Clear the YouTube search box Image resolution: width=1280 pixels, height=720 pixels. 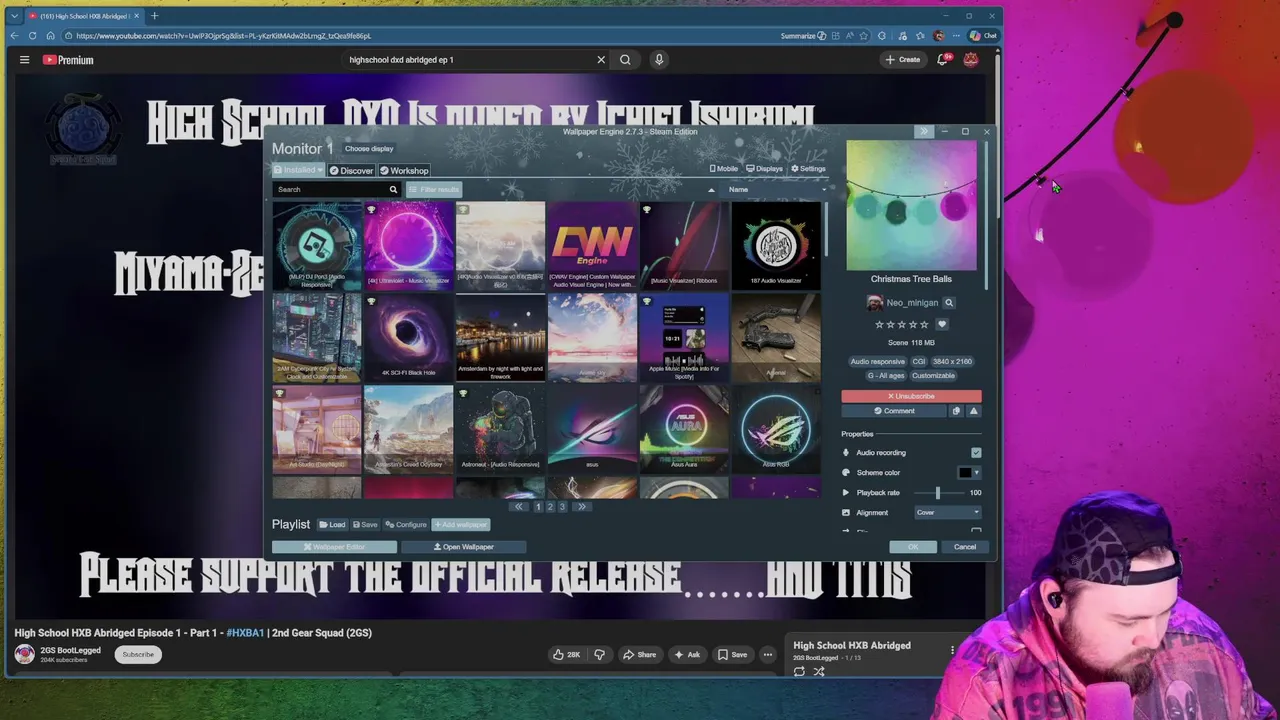[601, 60]
